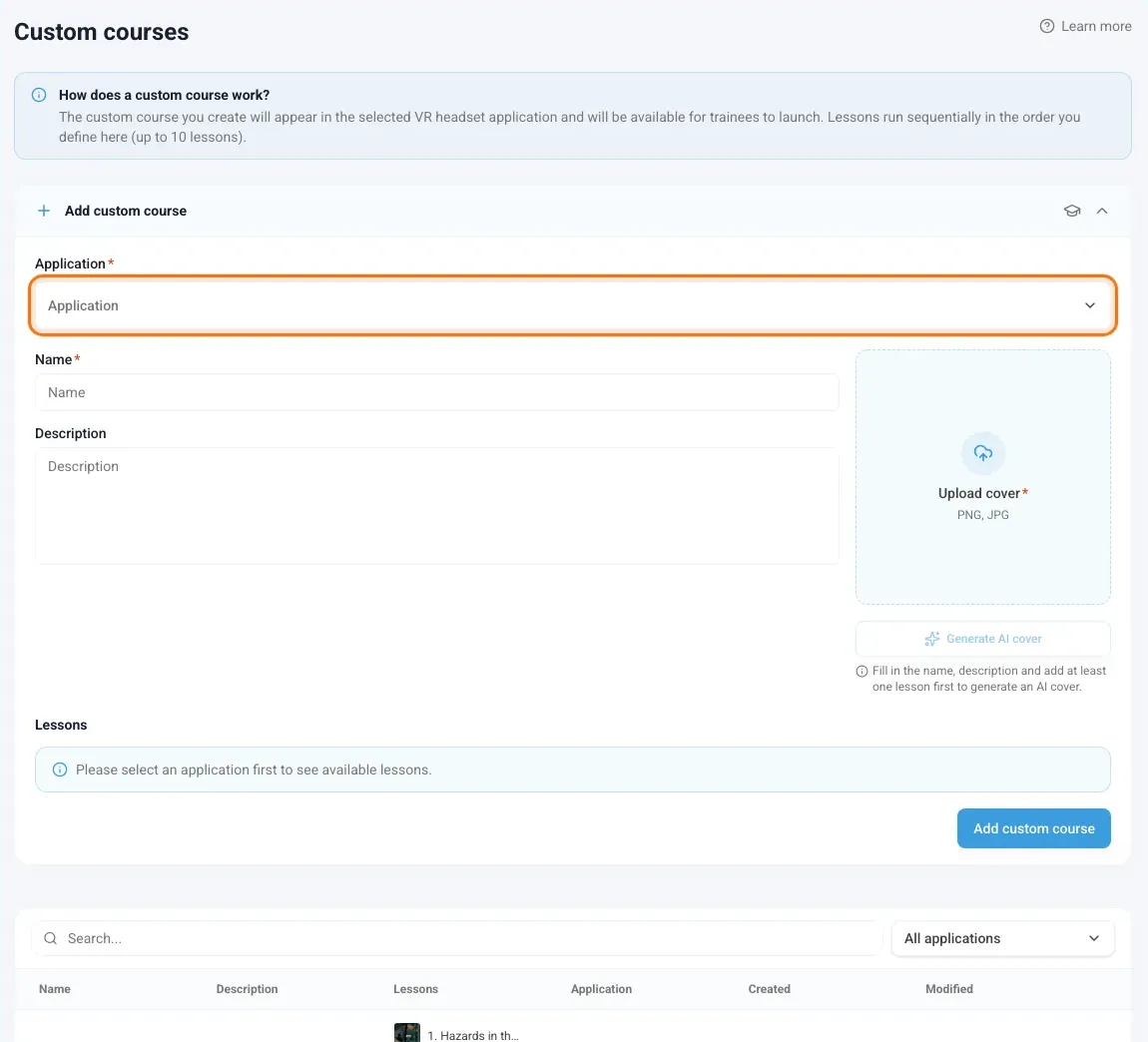Screen dimensions: 1148x1042
Task: Click the magnifier icon in the search box
Action: tap(51, 938)
